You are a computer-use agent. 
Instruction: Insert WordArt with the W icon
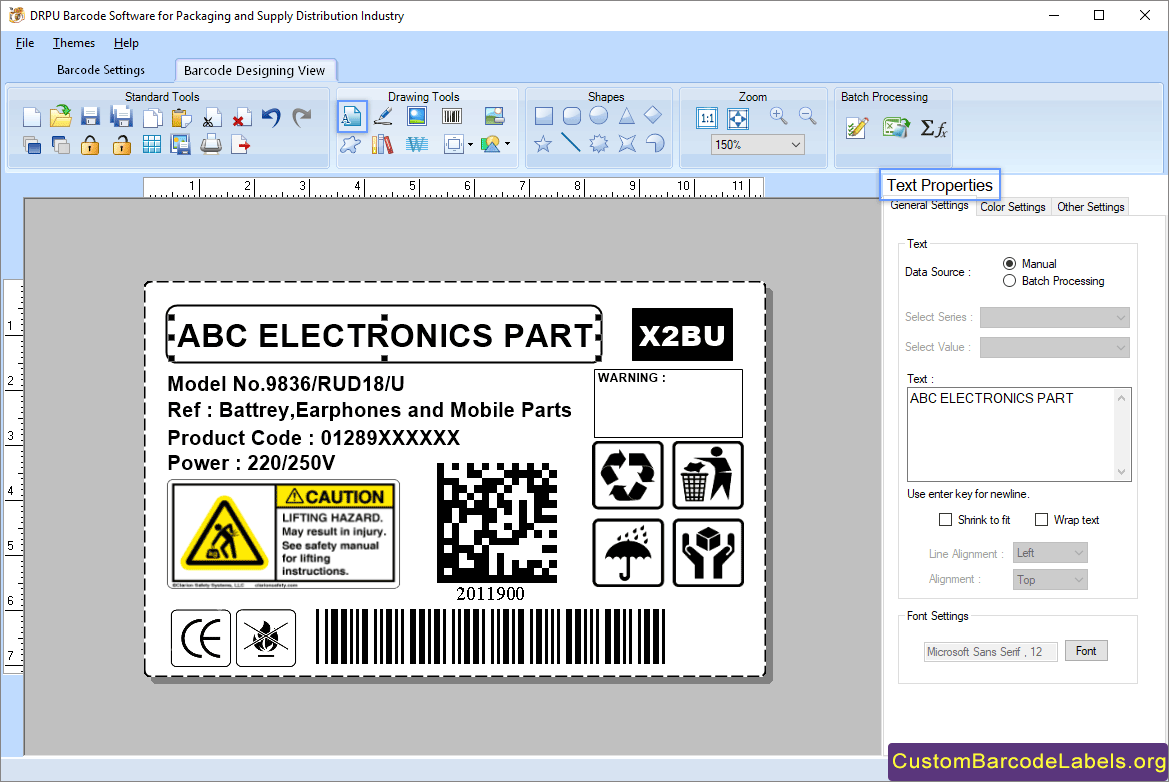click(417, 144)
